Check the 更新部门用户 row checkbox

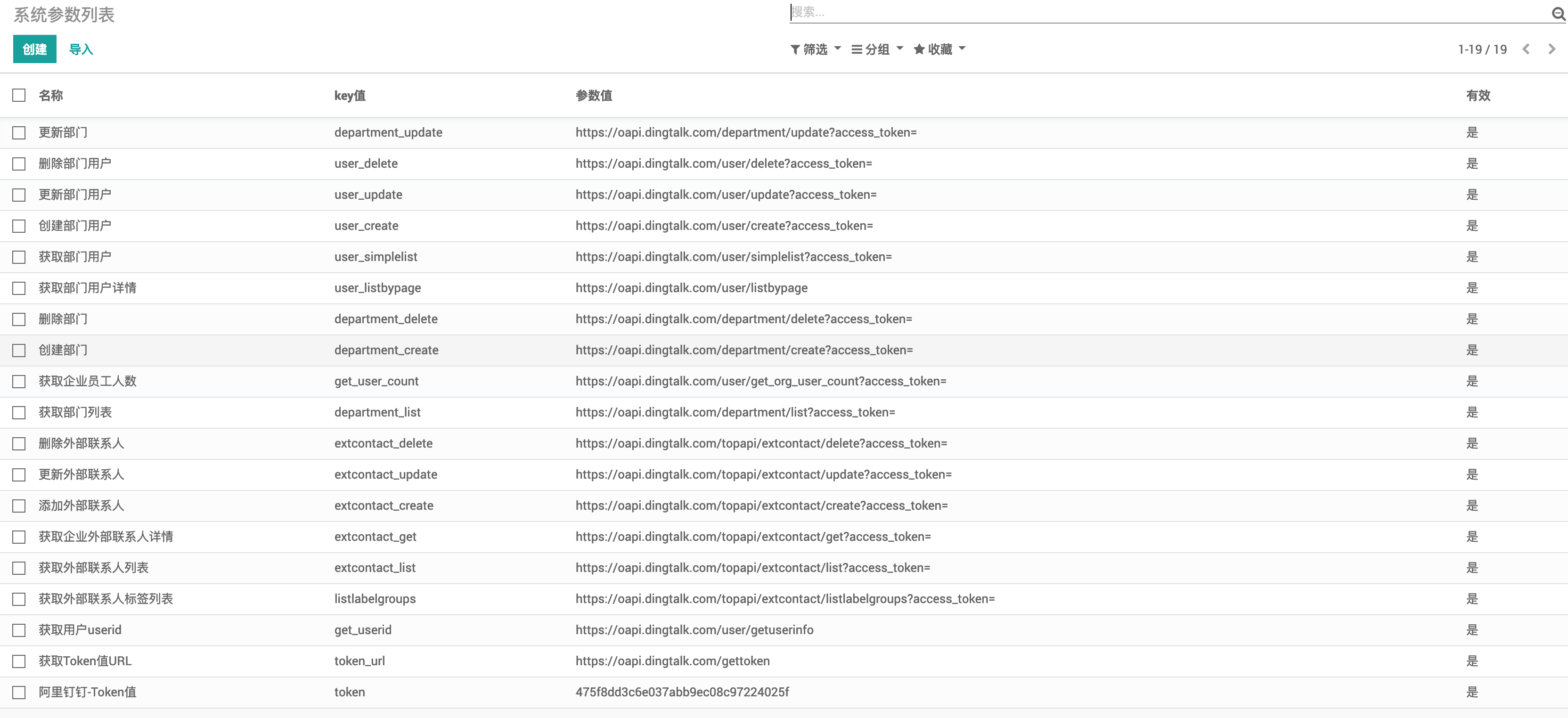click(19, 195)
